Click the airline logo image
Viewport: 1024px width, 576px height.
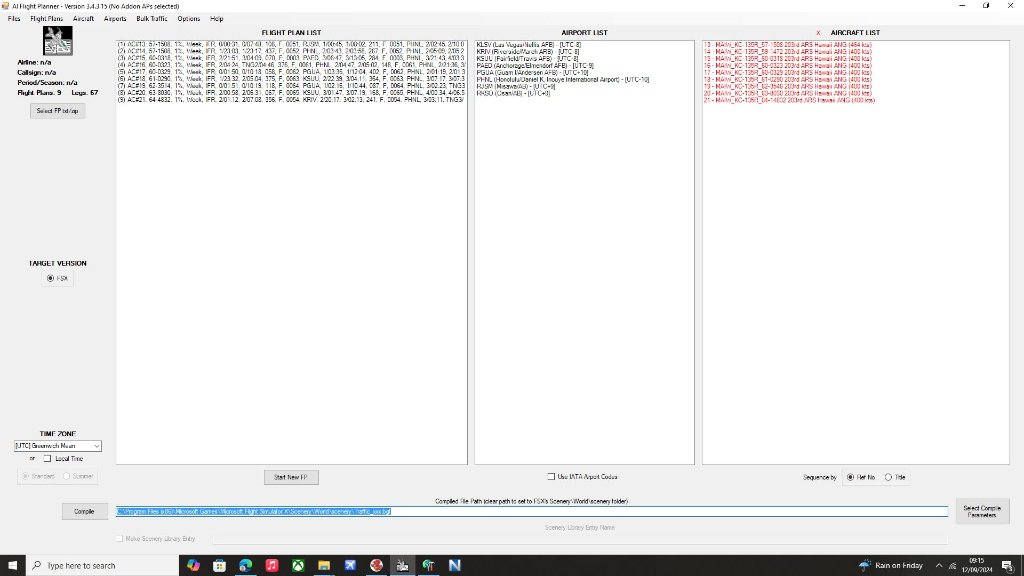click(57, 41)
